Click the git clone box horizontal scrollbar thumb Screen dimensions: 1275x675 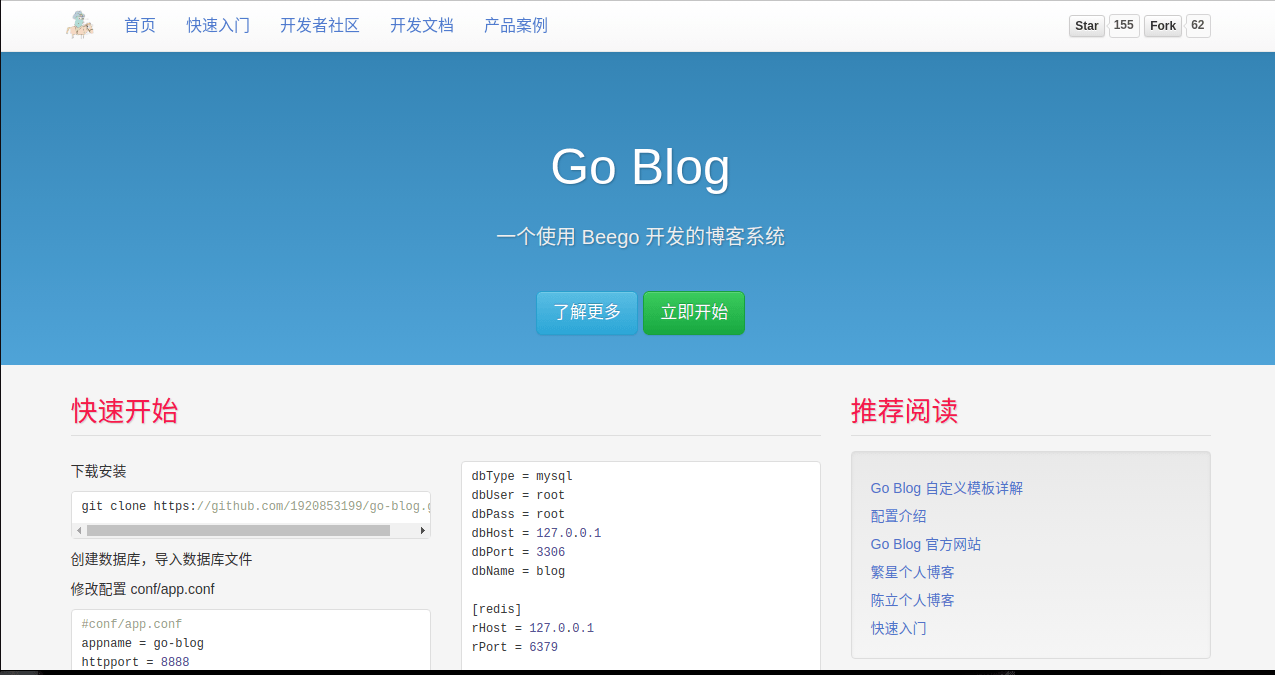pyautogui.click(x=238, y=531)
